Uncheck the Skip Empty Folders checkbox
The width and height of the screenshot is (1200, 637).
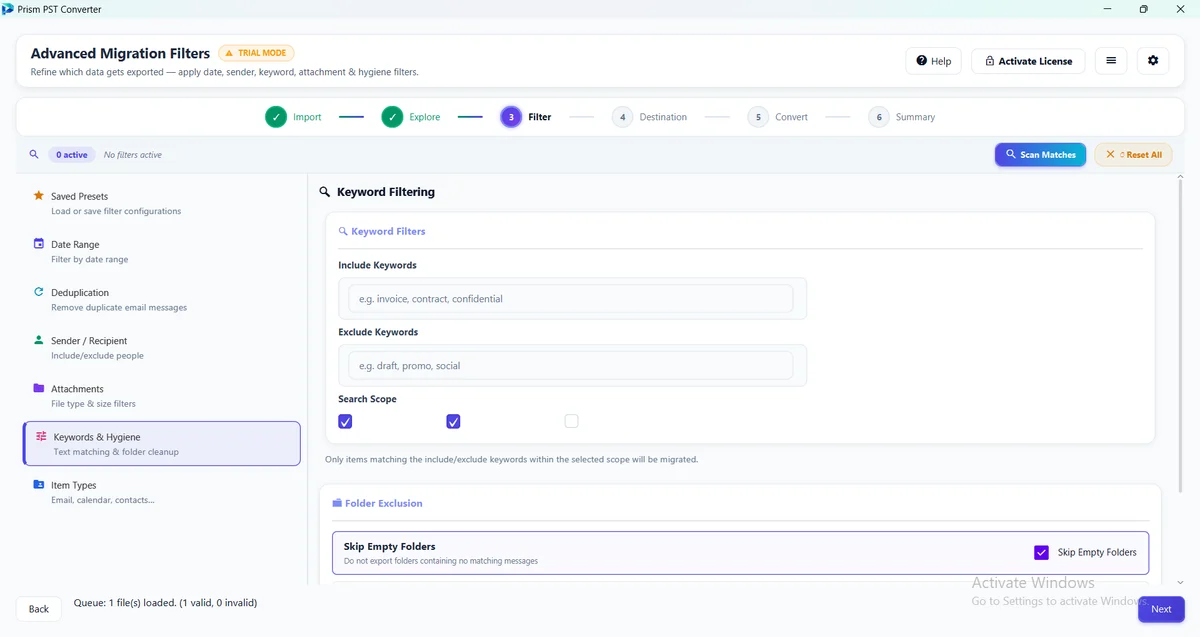click(x=1041, y=552)
